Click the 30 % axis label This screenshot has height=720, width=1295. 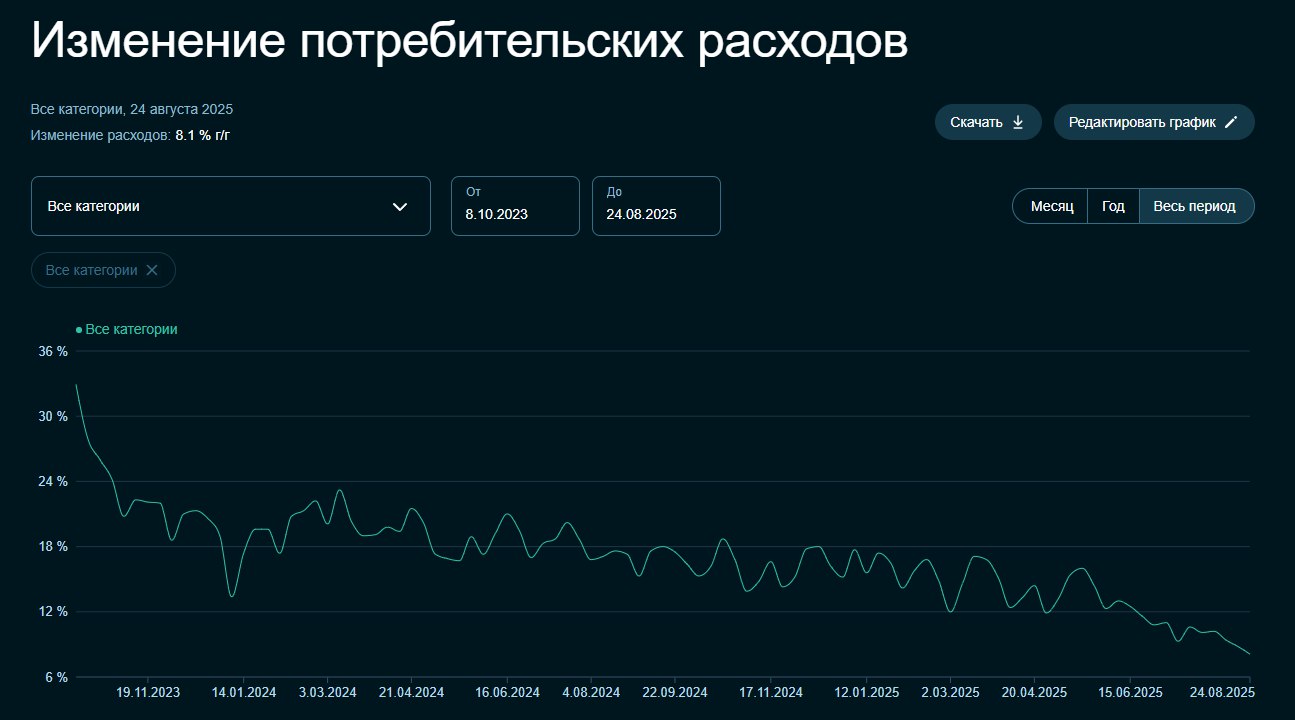[x=53, y=416]
